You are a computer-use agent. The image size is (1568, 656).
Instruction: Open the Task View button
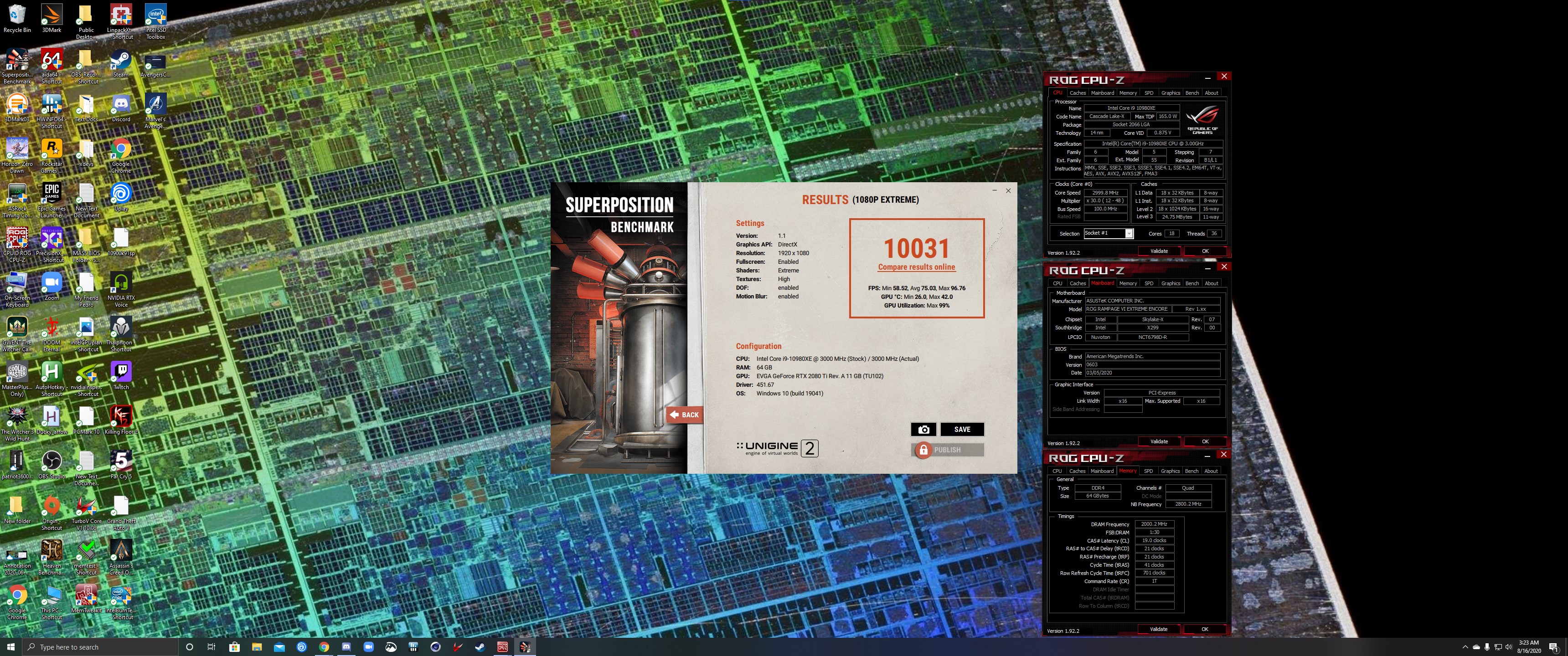pos(211,647)
